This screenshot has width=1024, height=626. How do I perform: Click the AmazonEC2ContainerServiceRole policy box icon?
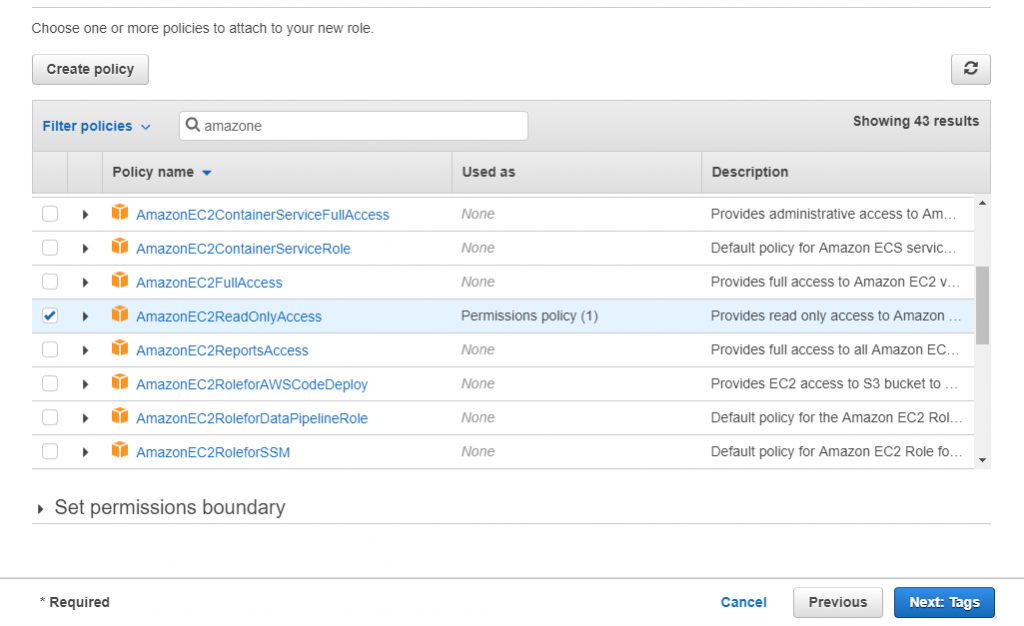120,246
